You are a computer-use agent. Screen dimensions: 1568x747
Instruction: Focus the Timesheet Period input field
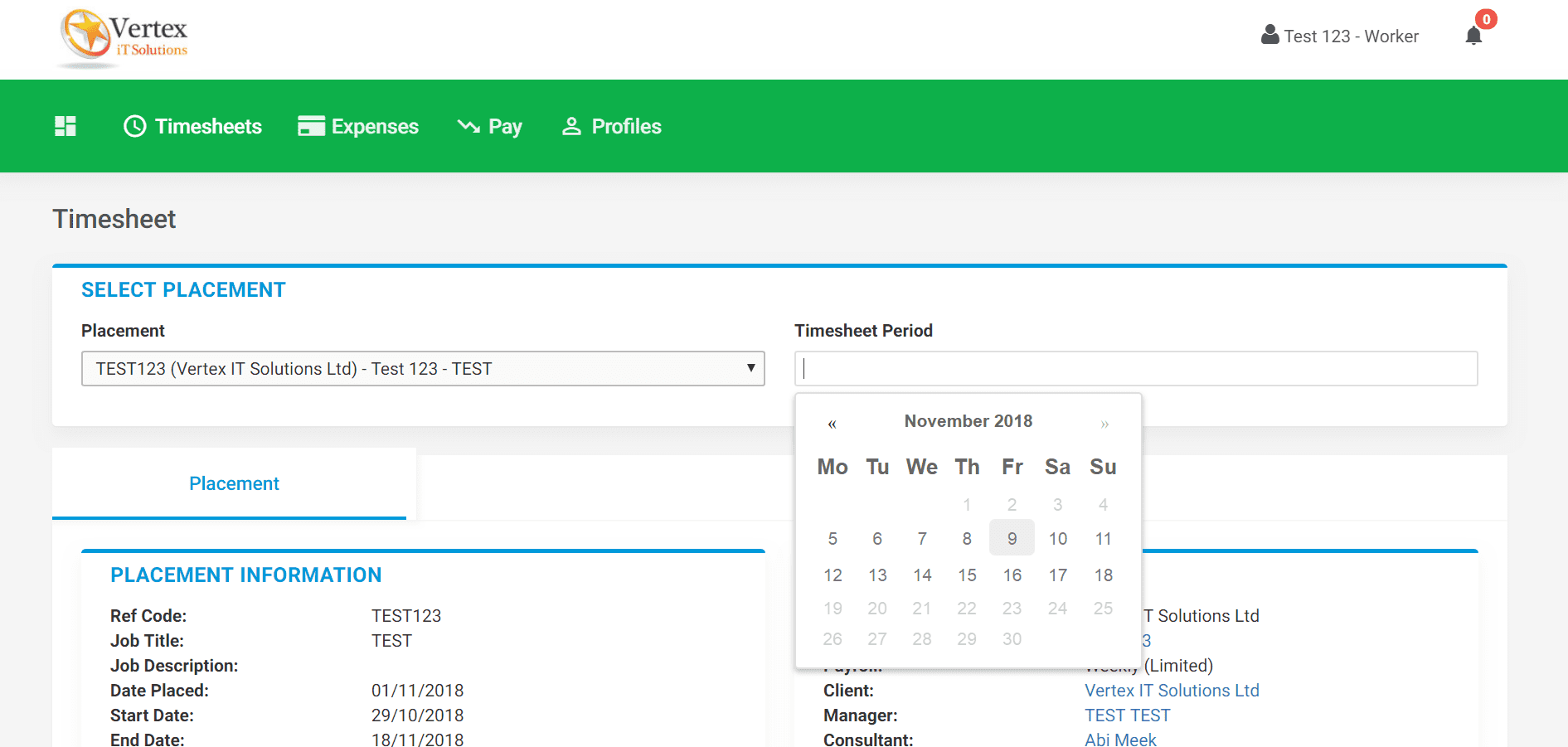pyautogui.click(x=1136, y=369)
